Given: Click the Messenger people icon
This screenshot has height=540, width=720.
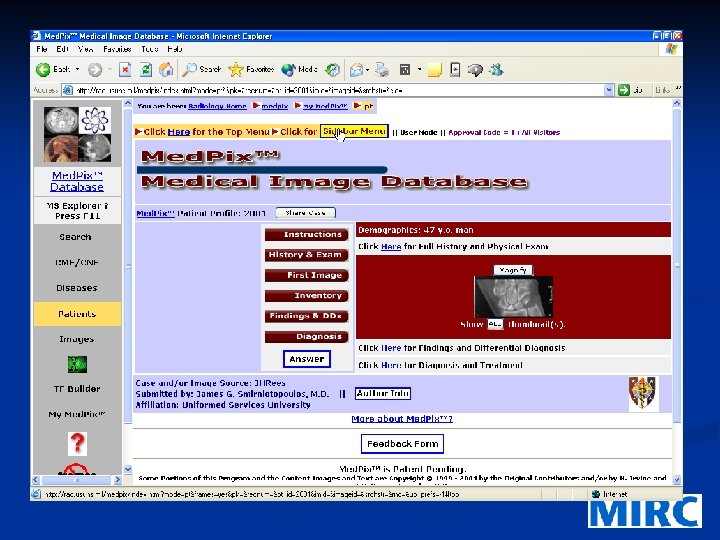Looking at the screenshot, I should pyautogui.click(x=497, y=70).
